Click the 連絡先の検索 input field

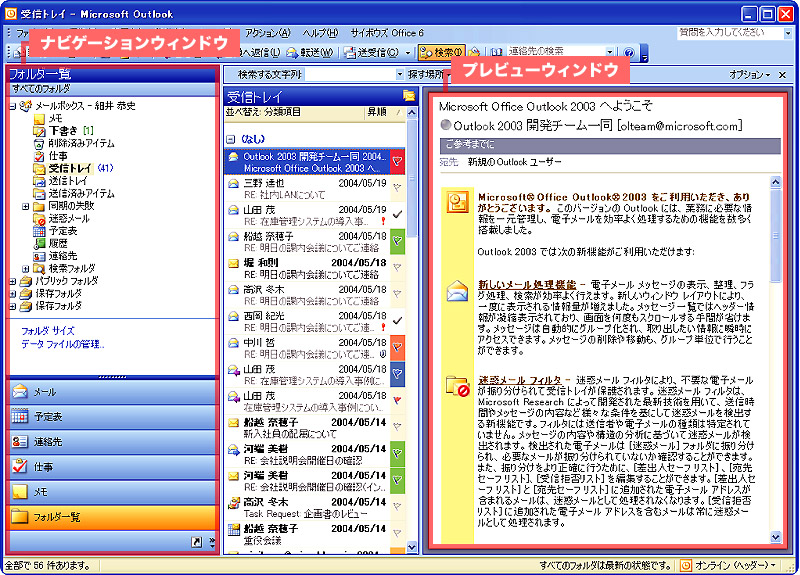[556, 52]
